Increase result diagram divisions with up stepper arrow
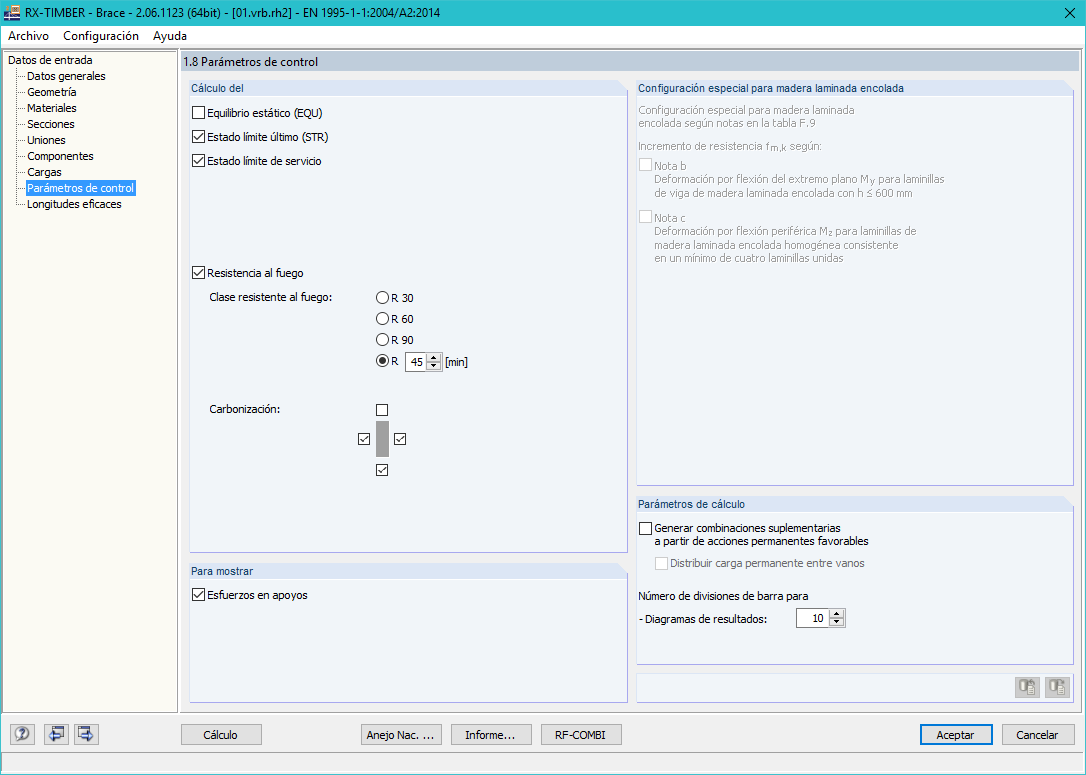Viewport: 1086px width, 775px height. tap(837, 613)
